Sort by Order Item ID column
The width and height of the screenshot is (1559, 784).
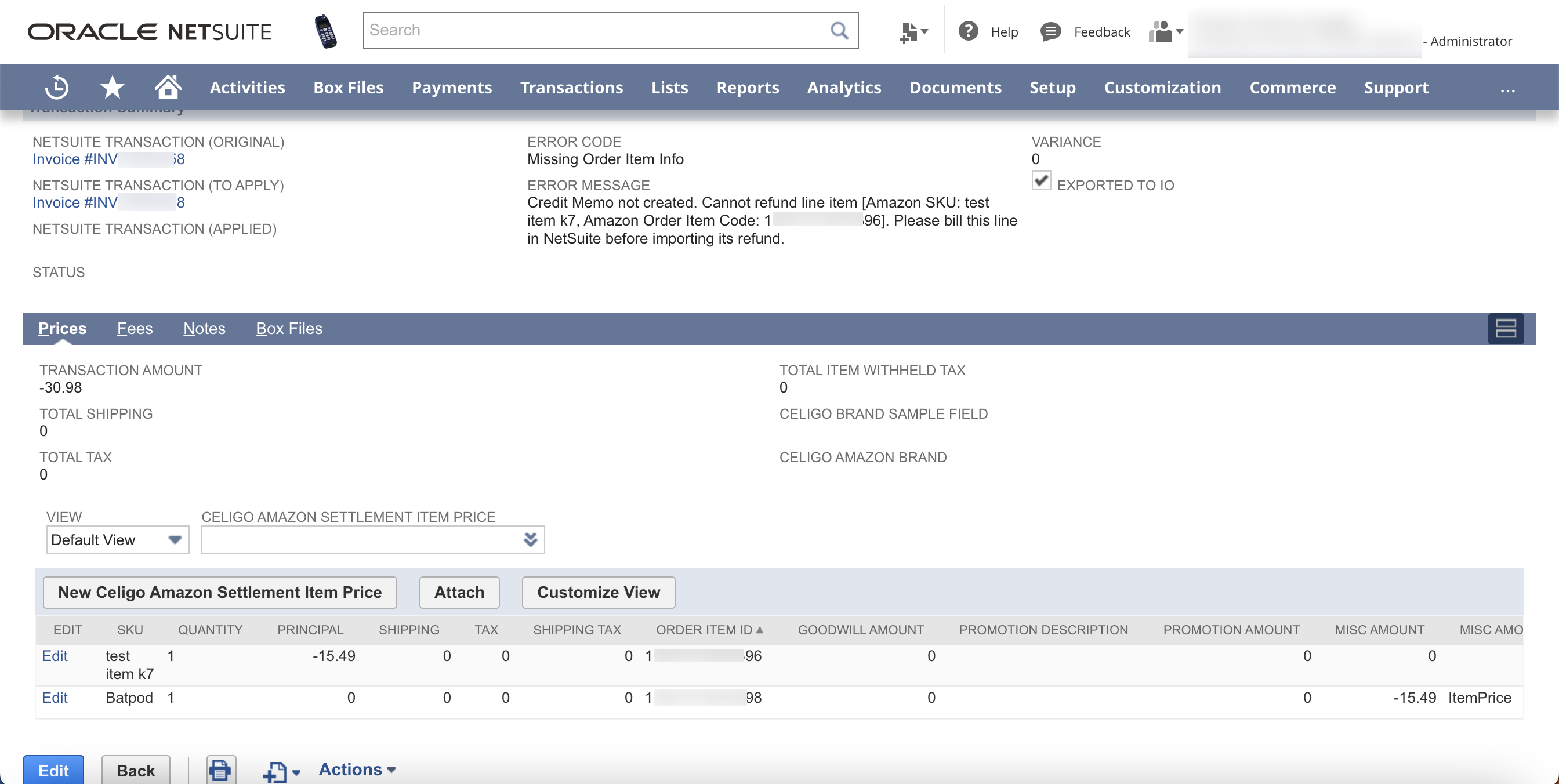coord(709,630)
